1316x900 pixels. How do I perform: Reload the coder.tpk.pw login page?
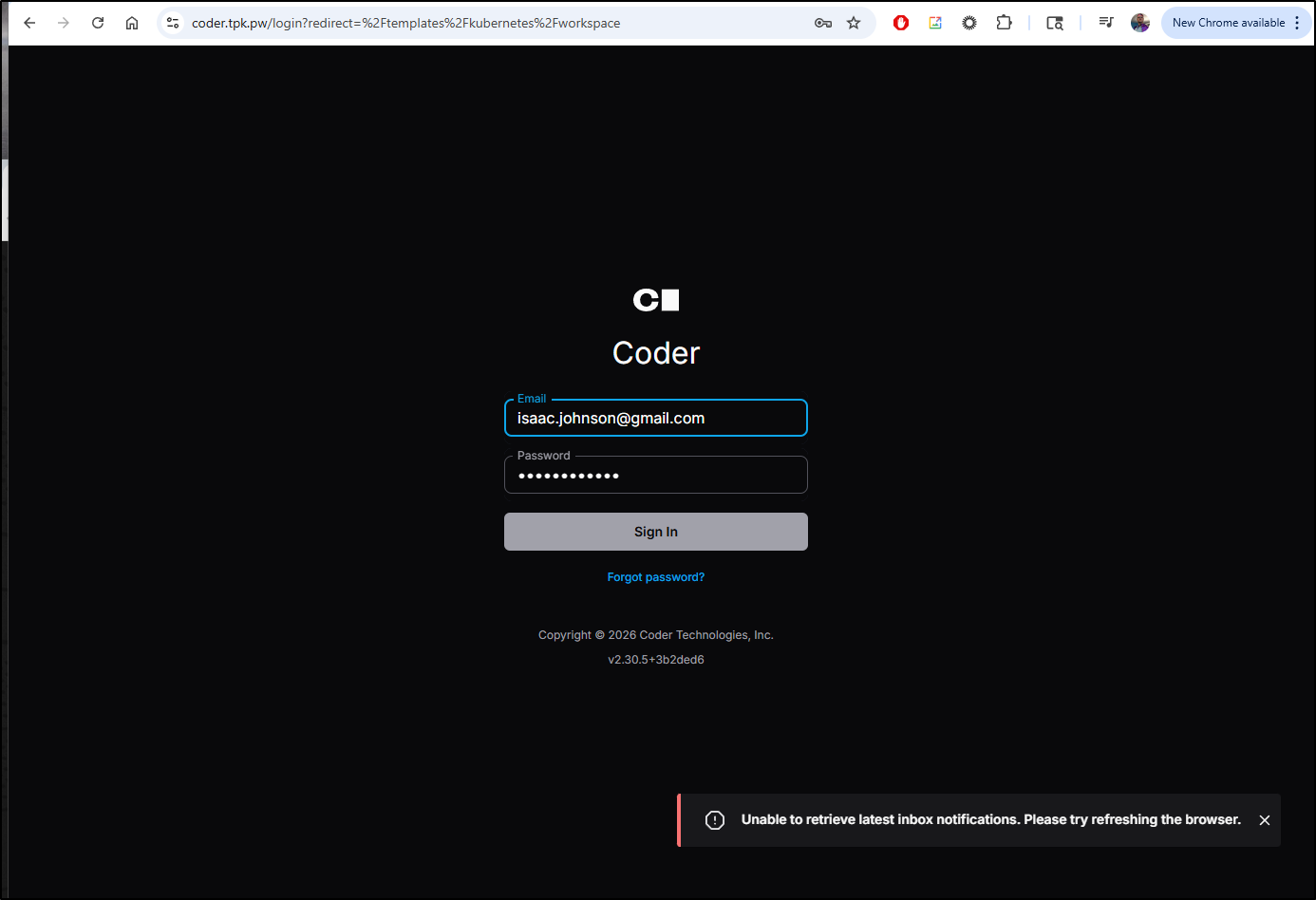97,22
